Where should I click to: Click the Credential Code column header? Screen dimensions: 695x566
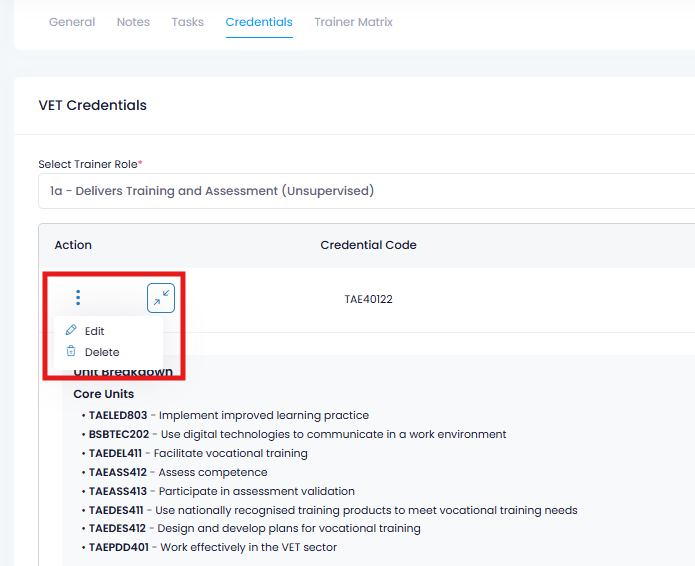[x=368, y=245]
